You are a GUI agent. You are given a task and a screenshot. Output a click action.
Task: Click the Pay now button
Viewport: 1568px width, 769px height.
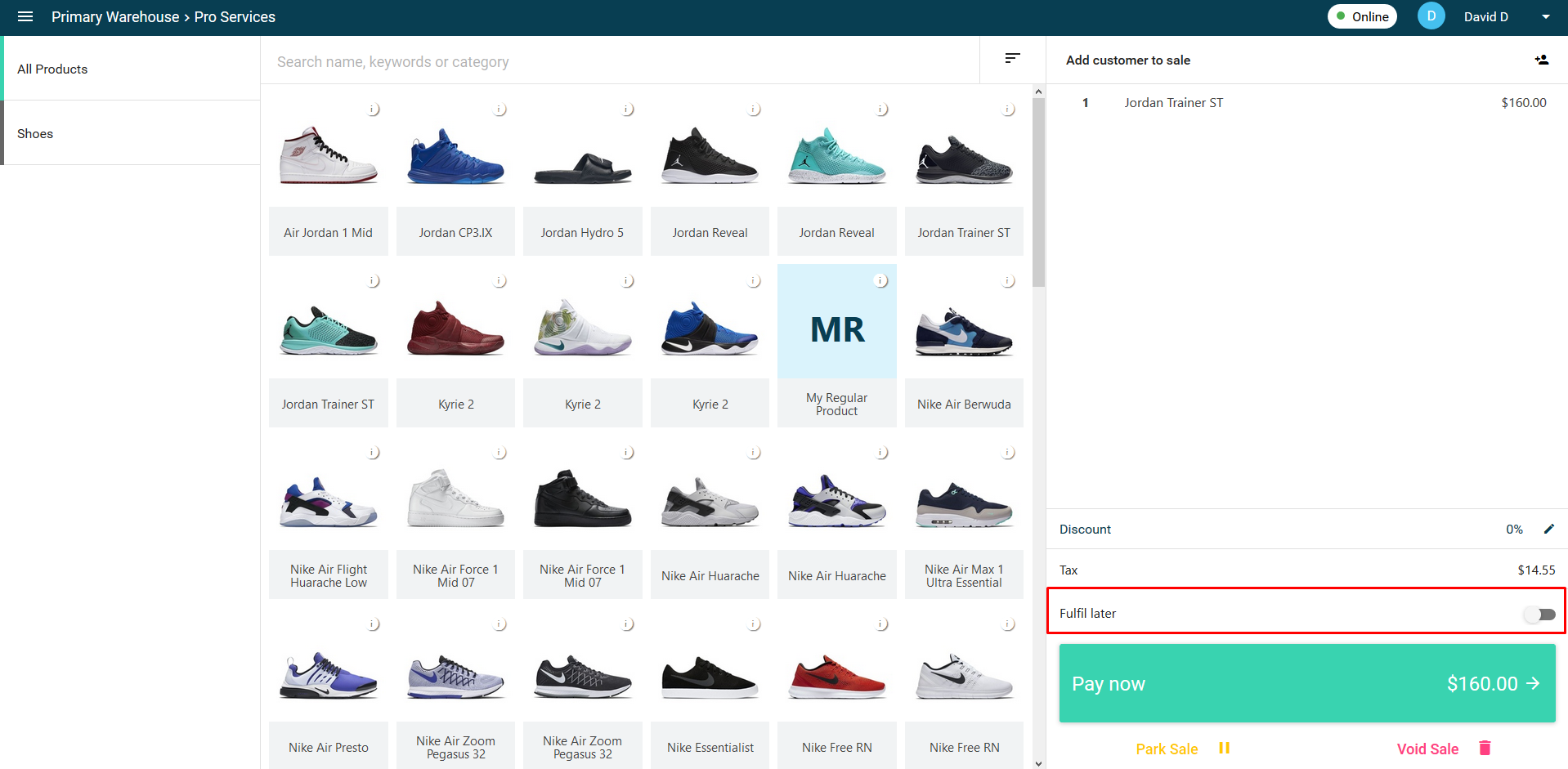[x=1307, y=683]
